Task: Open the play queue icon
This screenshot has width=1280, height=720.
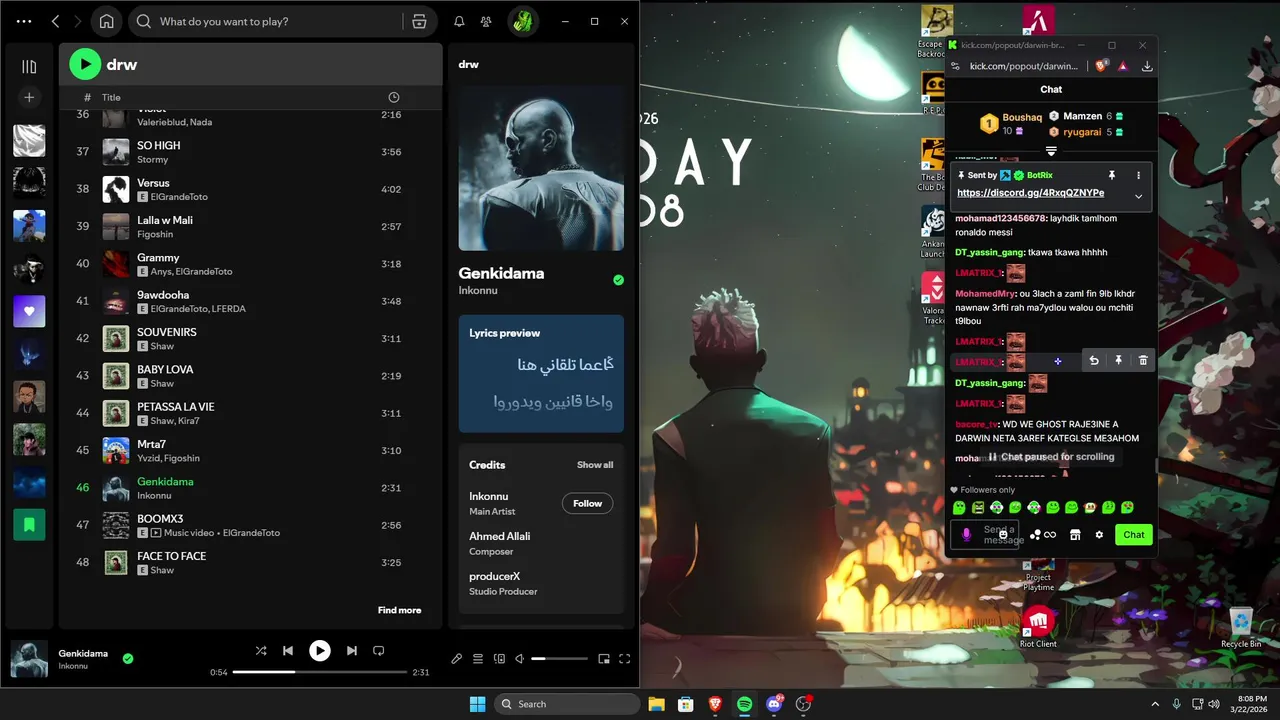Action: (478, 658)
